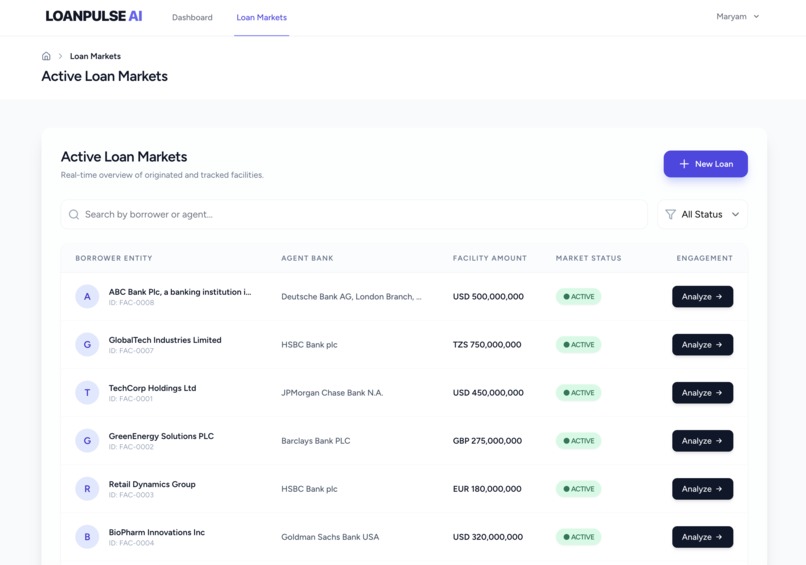Analyze the TechCorp Holdings Ltd loan
The image size is (806, 565).
point(703,393)
